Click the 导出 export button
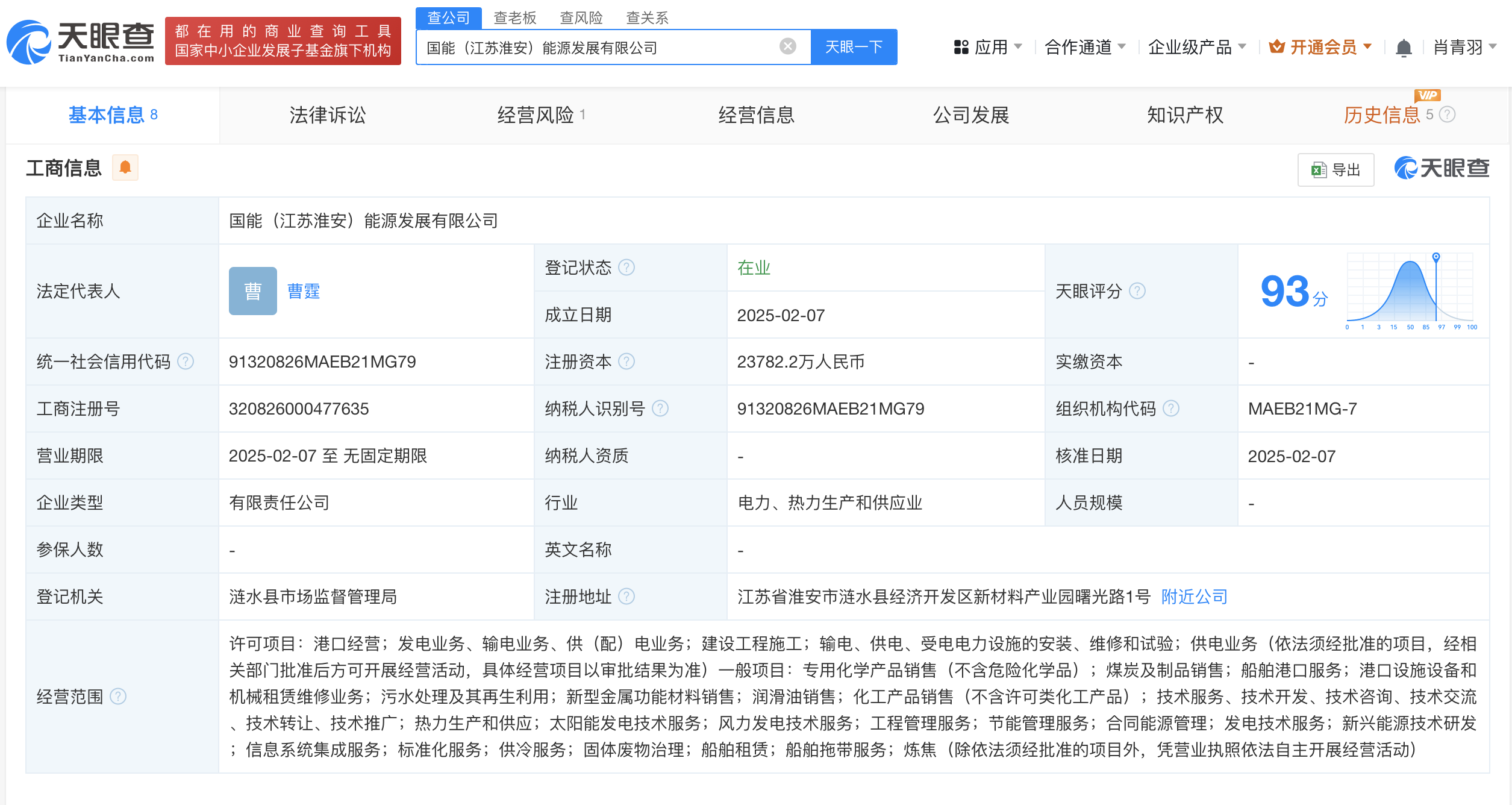1512x805 pixels. pos(1335,170)
